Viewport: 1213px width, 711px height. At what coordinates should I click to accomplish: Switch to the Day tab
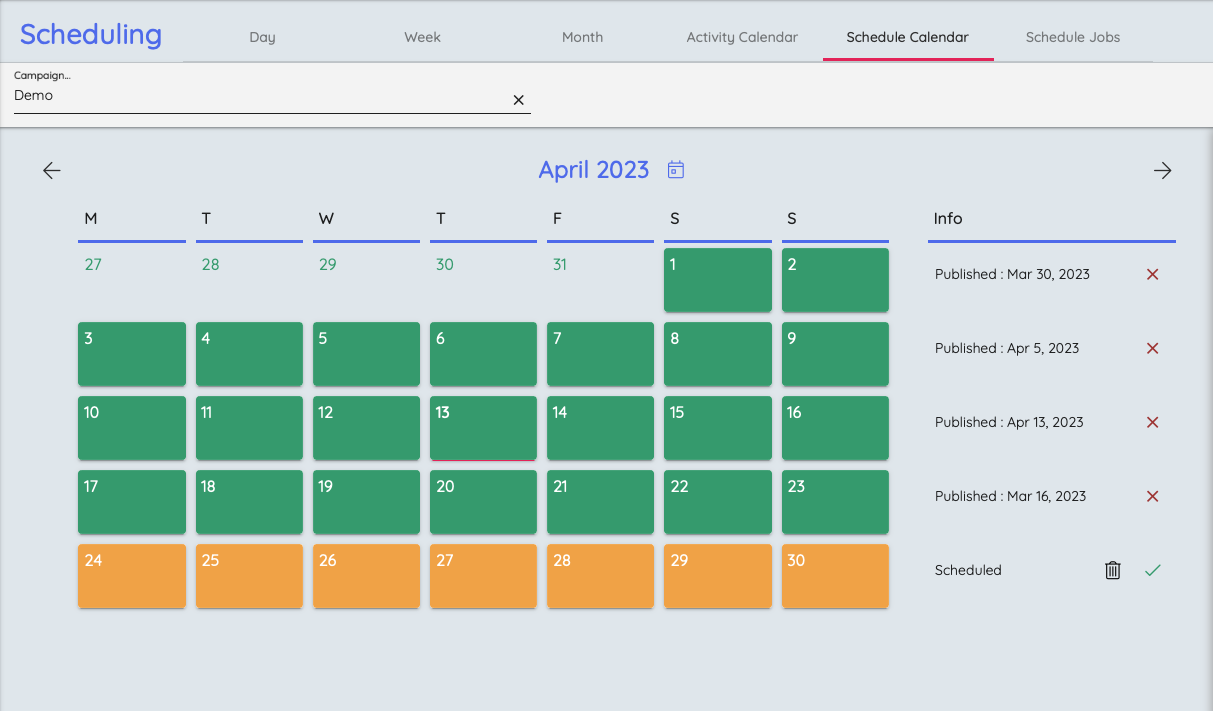[x=262, y=37]
